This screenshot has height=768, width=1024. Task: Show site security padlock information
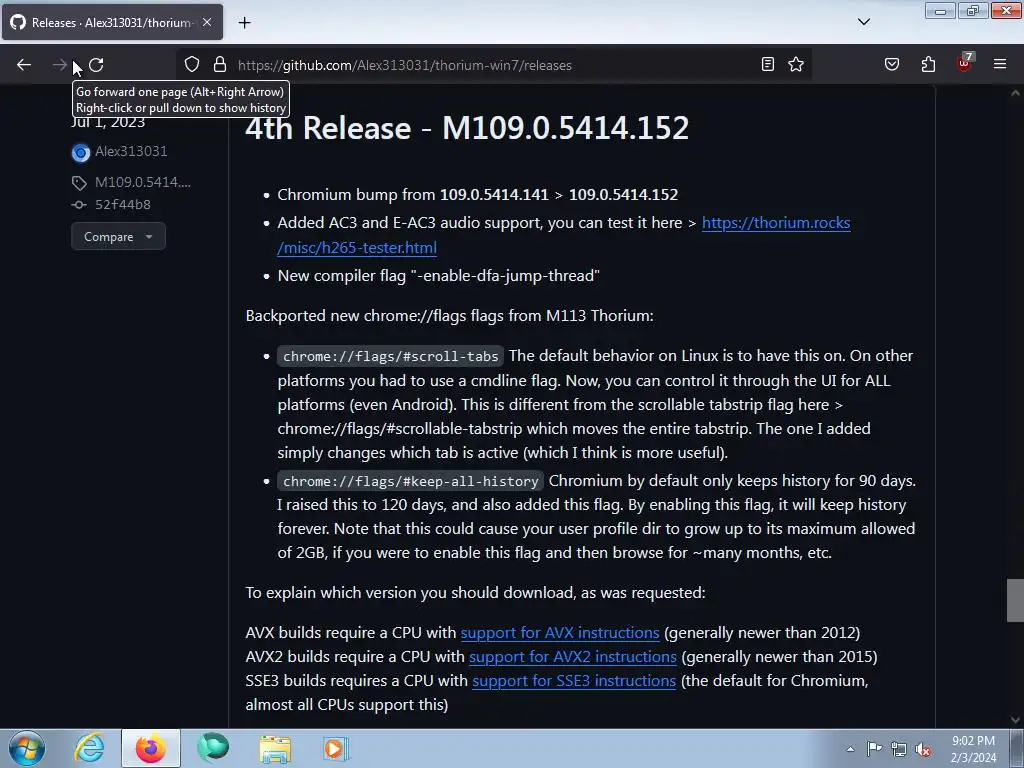tap(220, 65)
